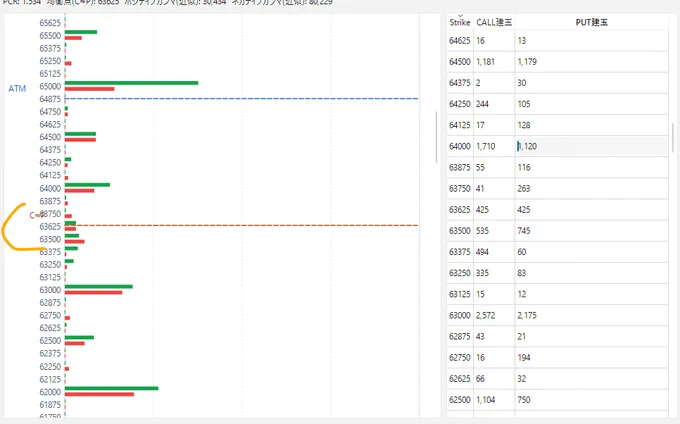This screenshot has width=680, height=424.
Task: Select Strike cell 64625 in the table
Action: [460, 41]
